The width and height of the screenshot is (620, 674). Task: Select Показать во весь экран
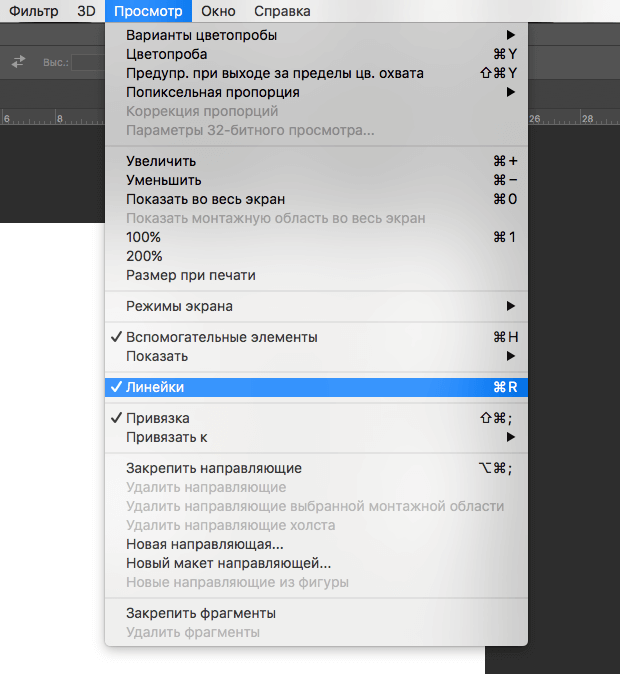pos(205,199)
